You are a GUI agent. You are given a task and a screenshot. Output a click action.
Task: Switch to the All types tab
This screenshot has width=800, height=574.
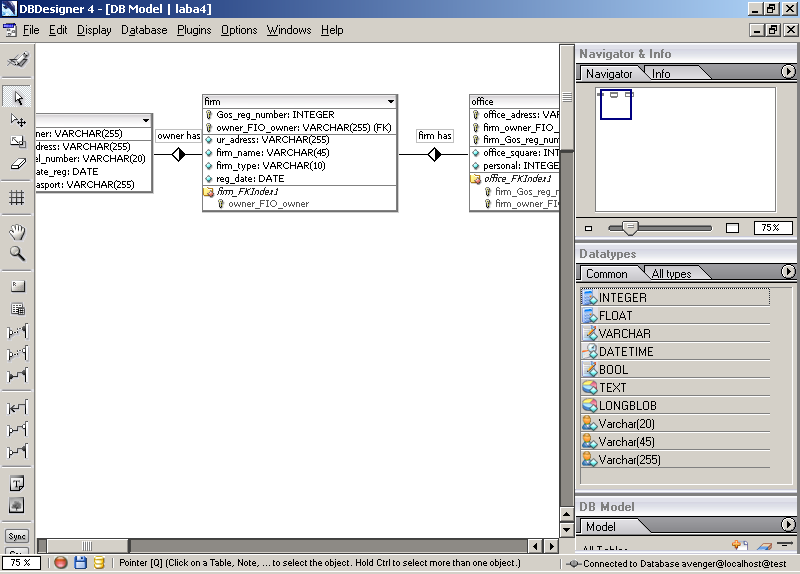pyautogui.click(x=671, y=274)
